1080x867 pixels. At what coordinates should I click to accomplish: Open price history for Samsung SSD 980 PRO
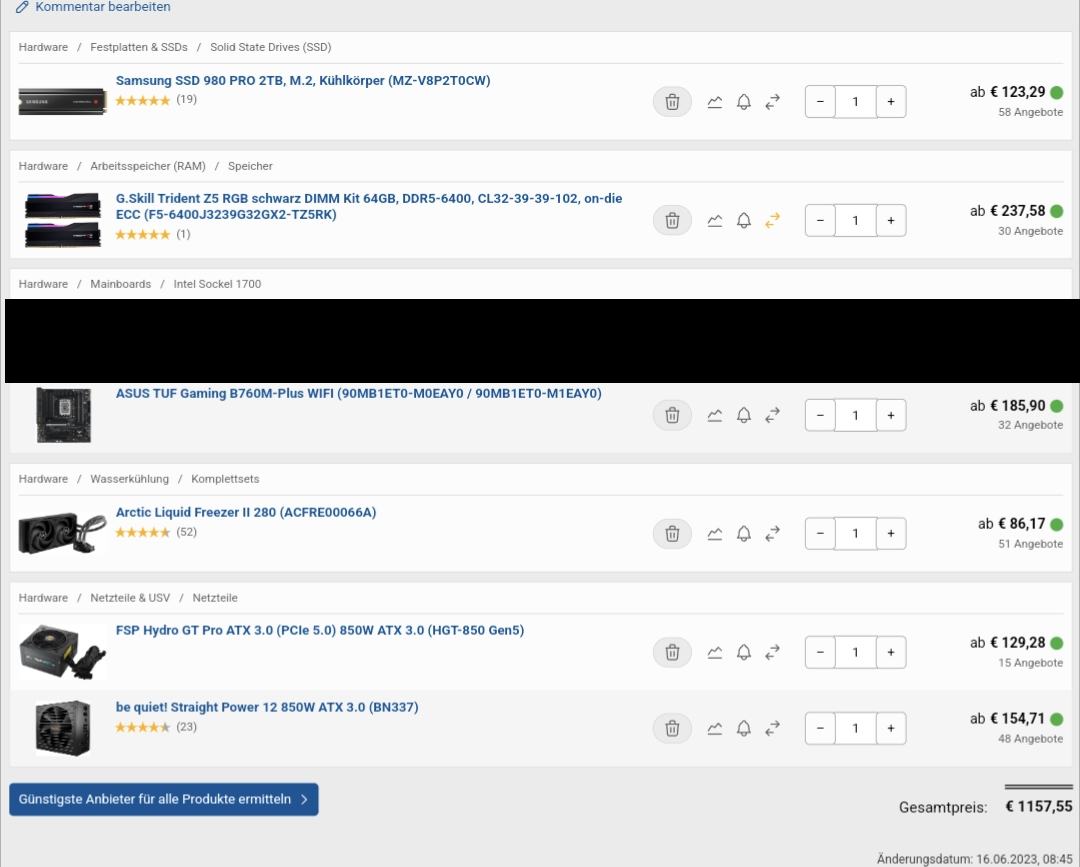tap(715, 102)
